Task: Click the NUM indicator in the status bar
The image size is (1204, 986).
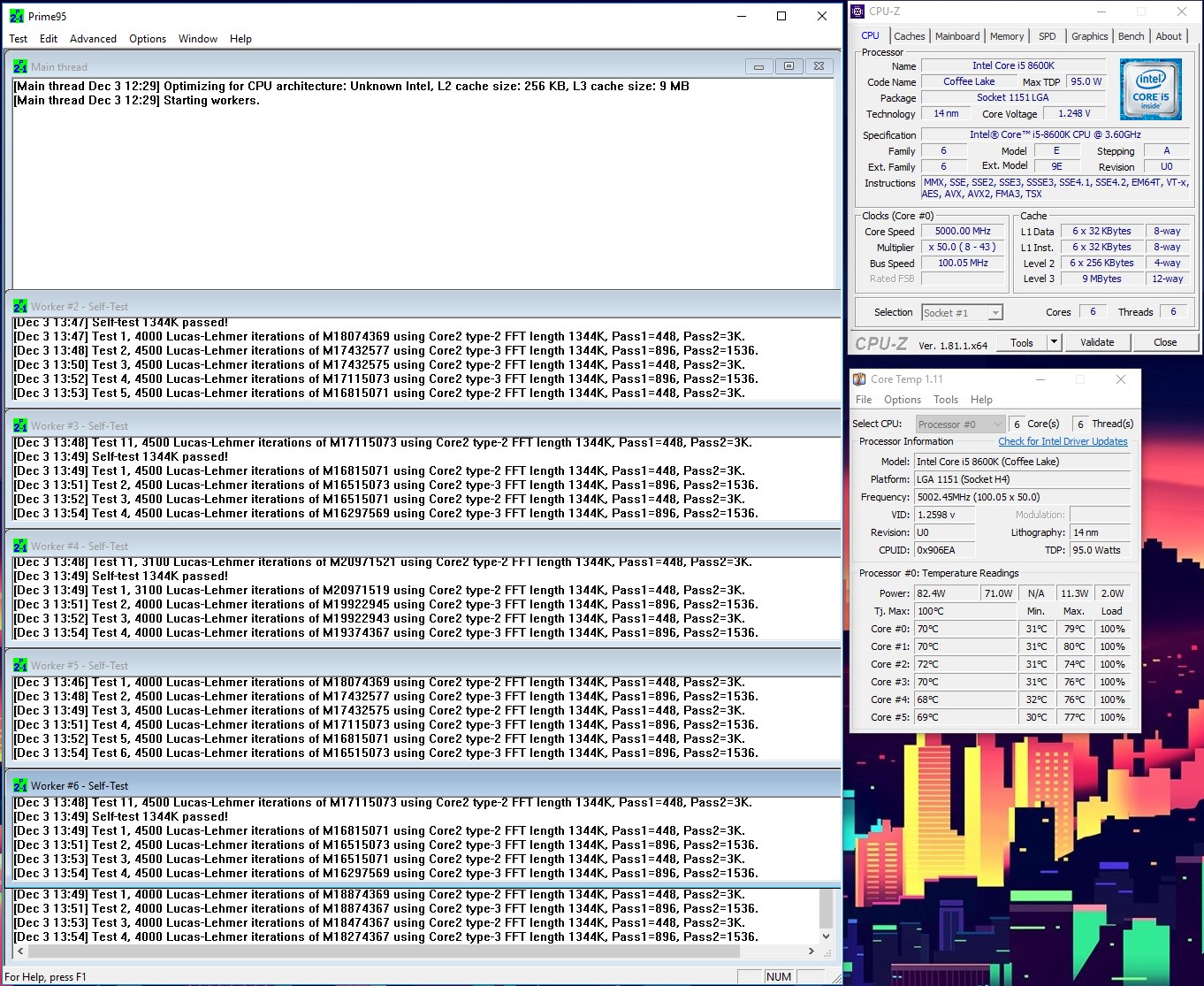Action: [x=779, y=976]
